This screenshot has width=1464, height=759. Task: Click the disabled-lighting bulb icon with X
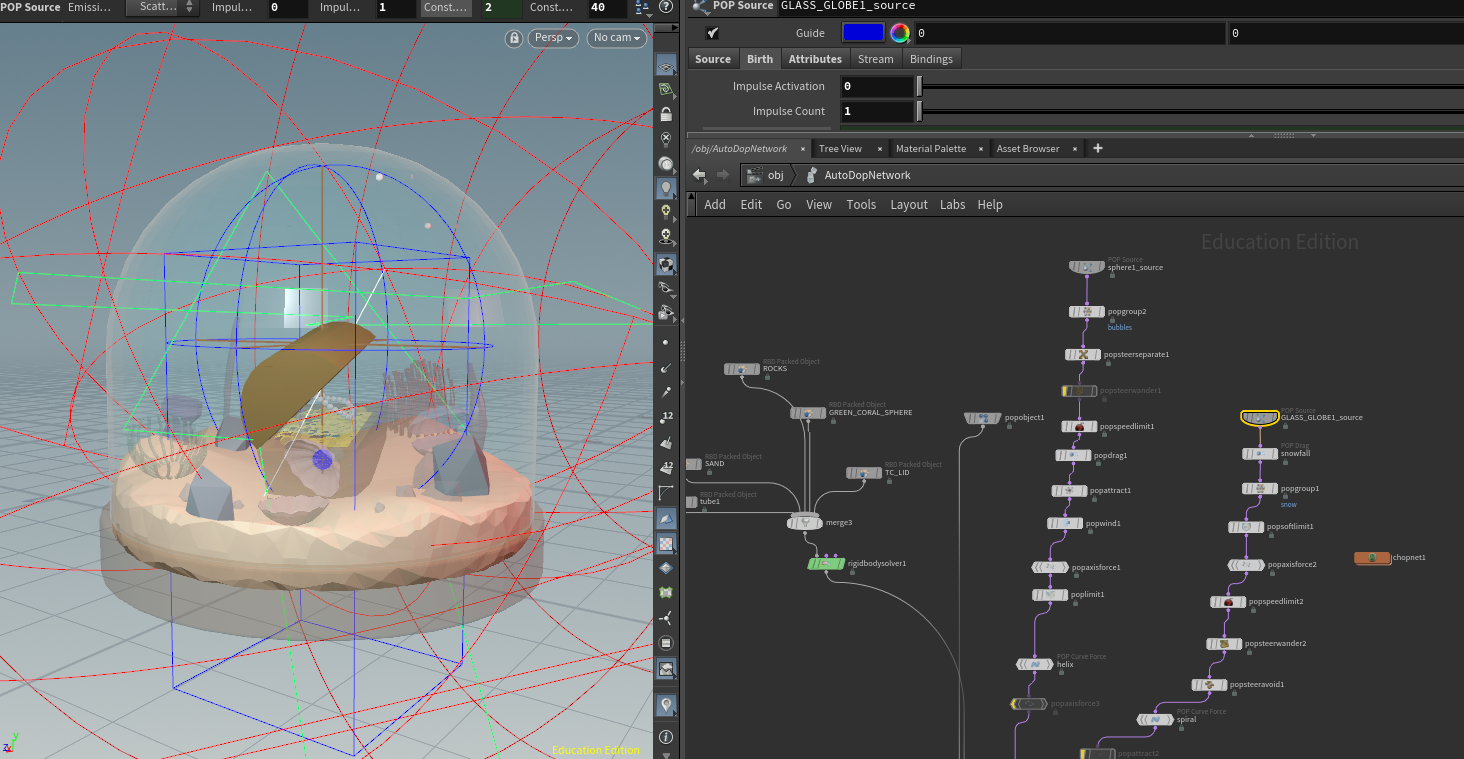pyautogui.click(x=666, y=139)
